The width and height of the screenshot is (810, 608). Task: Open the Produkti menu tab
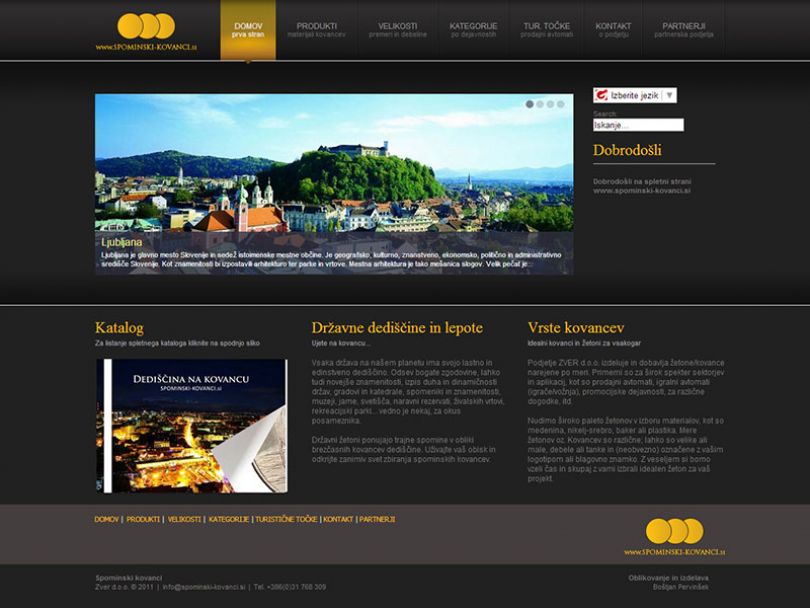(316, 29)
